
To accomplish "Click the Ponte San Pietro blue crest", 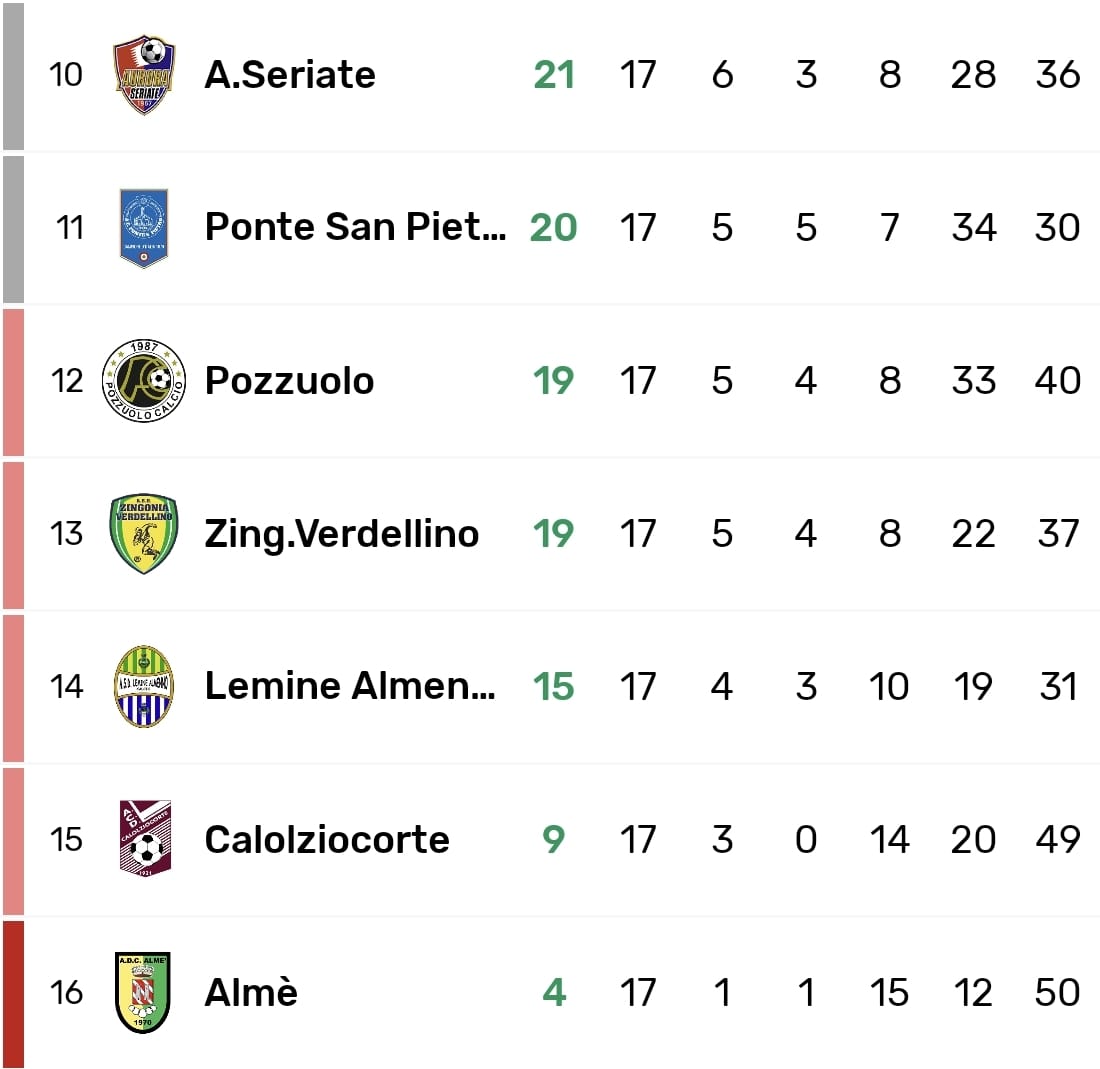I will 144,228.
